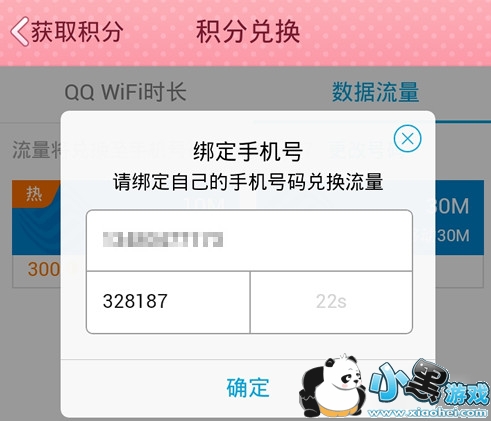Tap the back arrow icon
491x421 pixels.
pyautogui.click(x=20, y=32)
